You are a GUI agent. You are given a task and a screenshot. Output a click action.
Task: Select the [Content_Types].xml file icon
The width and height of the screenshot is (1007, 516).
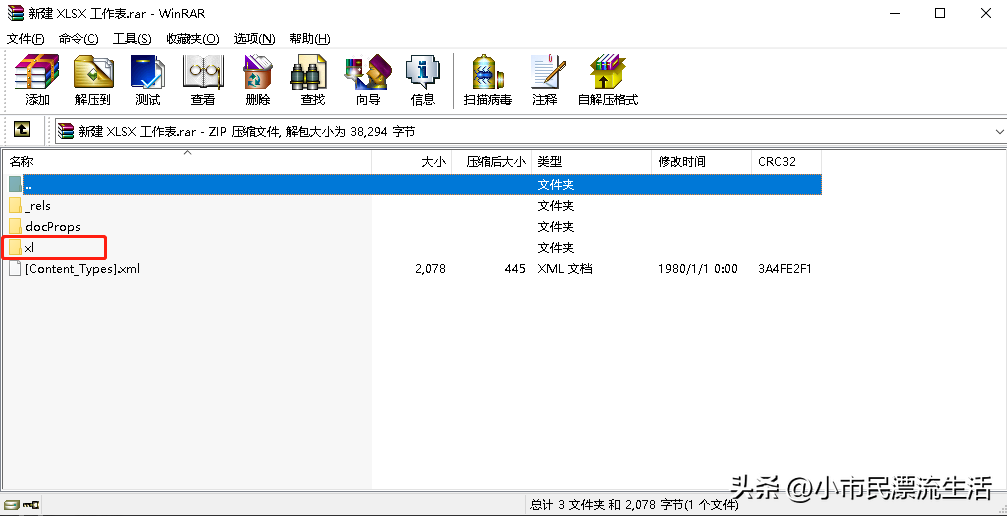point(15,269)
